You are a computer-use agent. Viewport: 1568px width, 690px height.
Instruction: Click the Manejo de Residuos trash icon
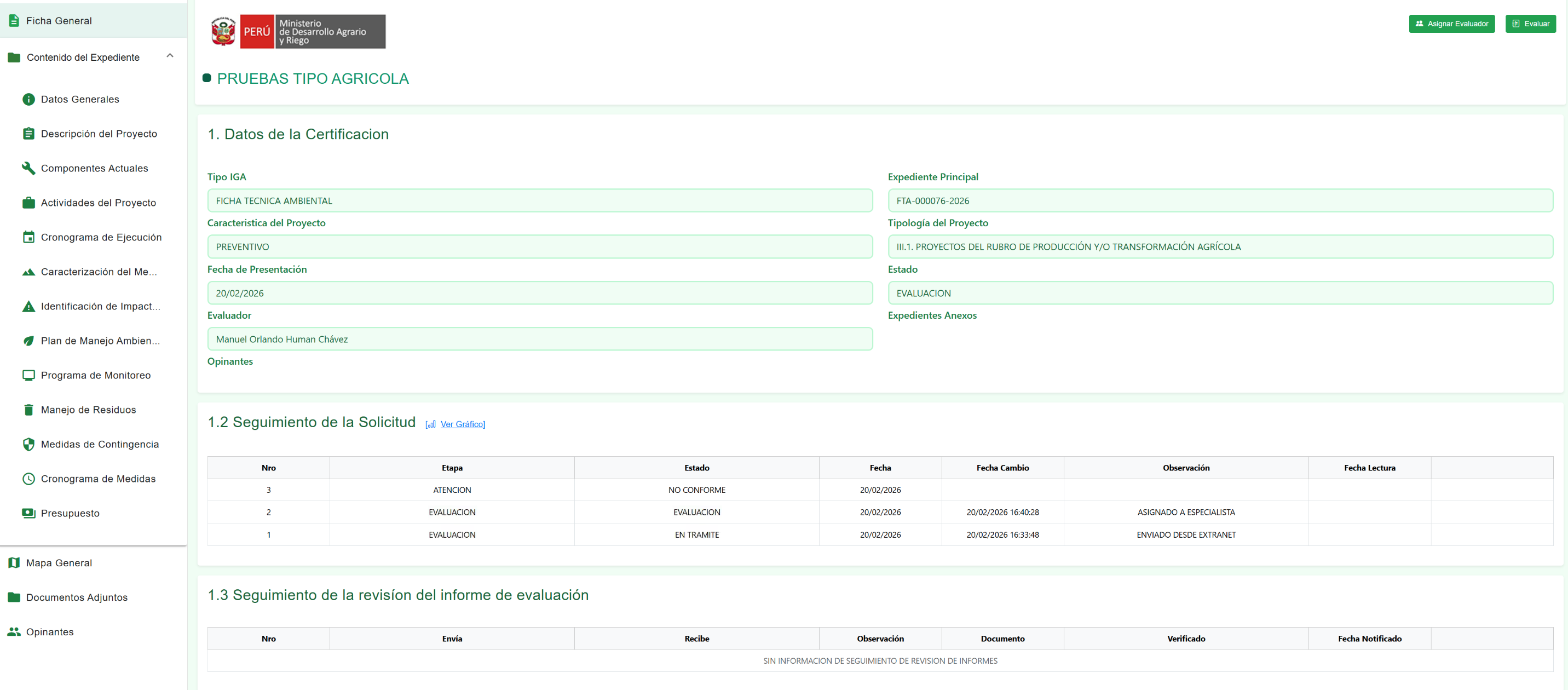pos(28,410)
